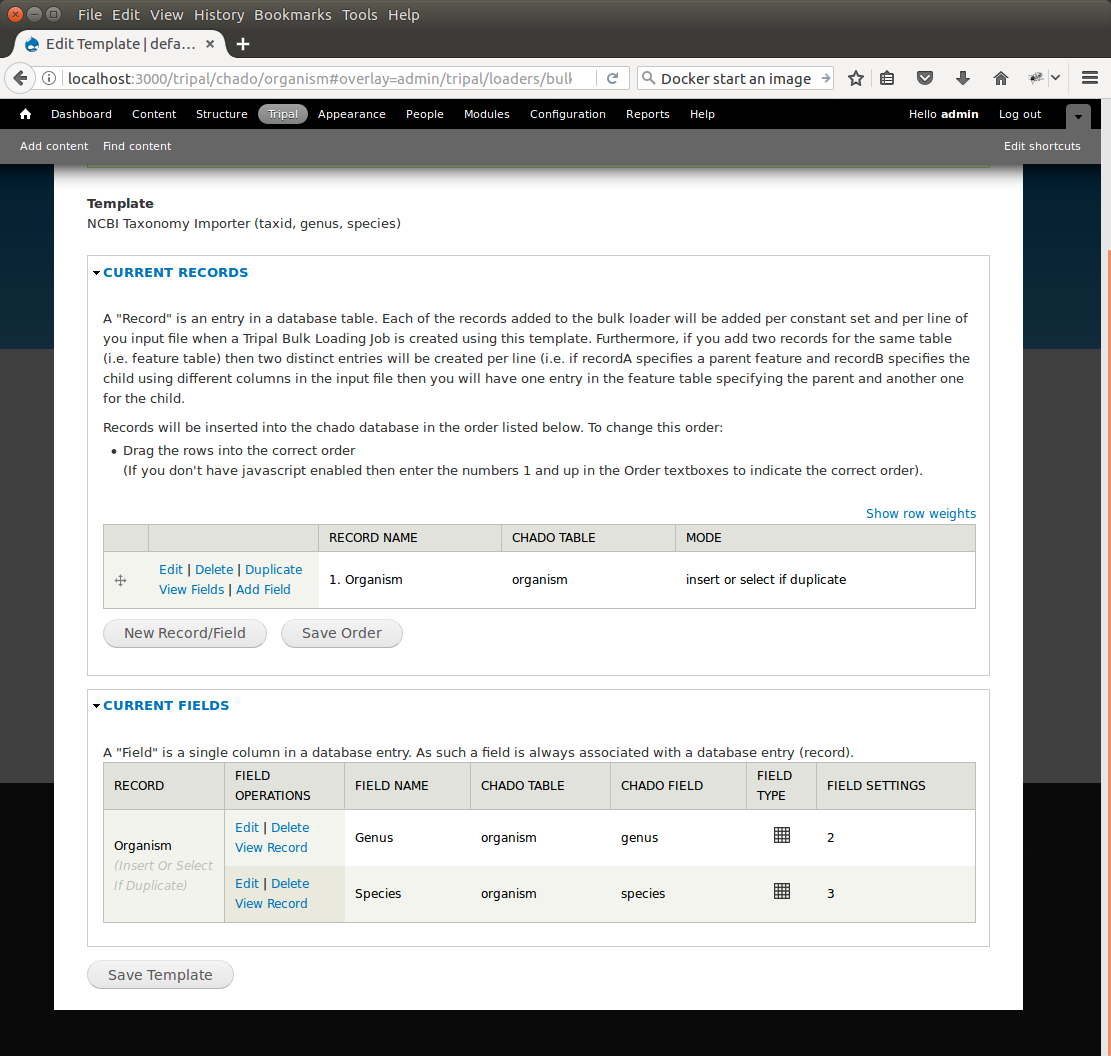The image size is (1111, 1056).
Task: Click the browser back arrow button
Action: pyautogui.click(x=20, y=78)
